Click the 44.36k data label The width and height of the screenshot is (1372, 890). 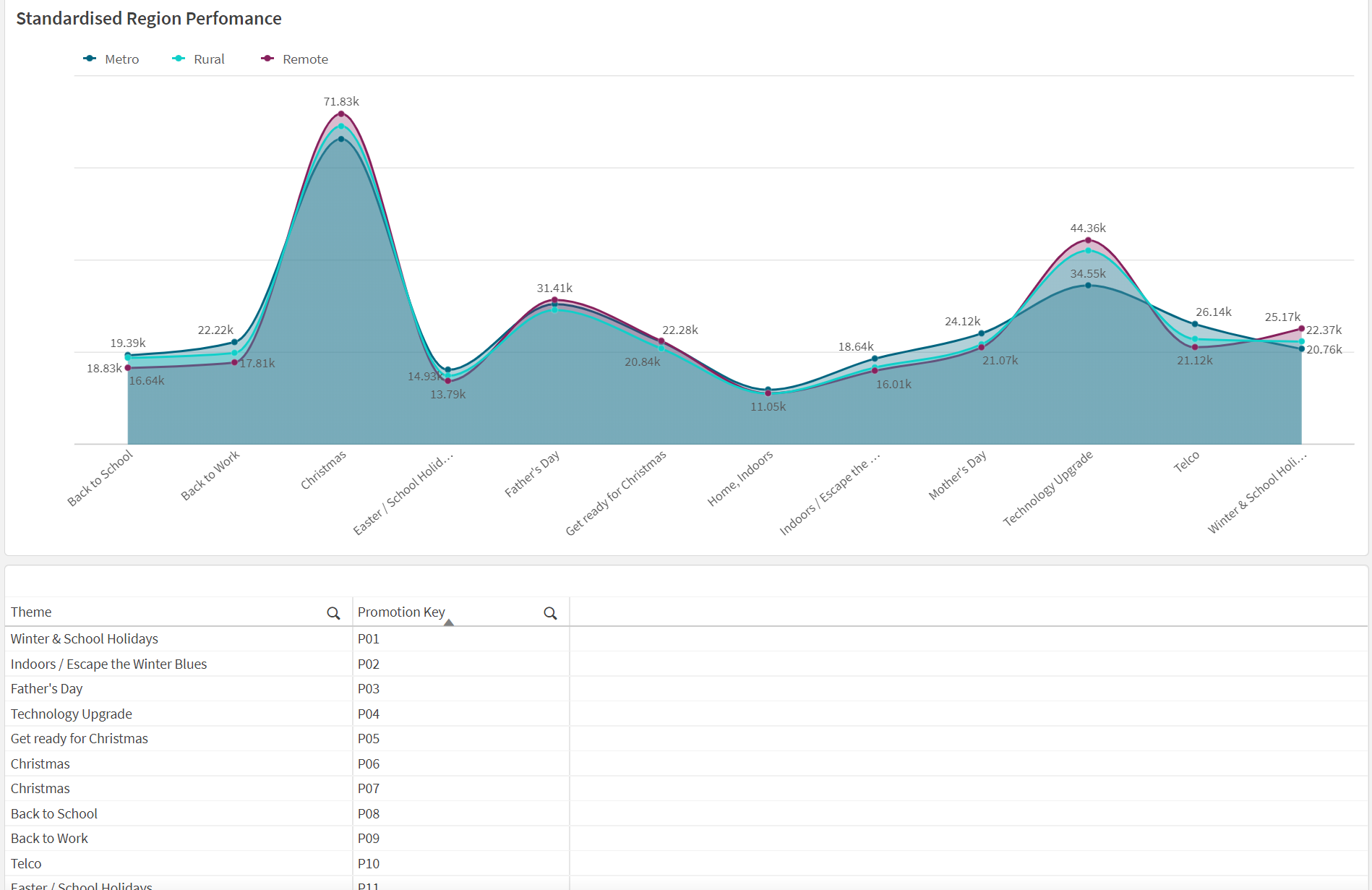point(1088,228)
